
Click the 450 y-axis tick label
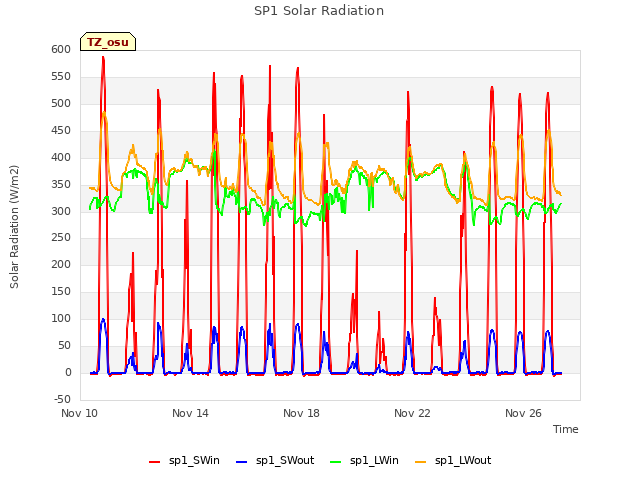61,130
